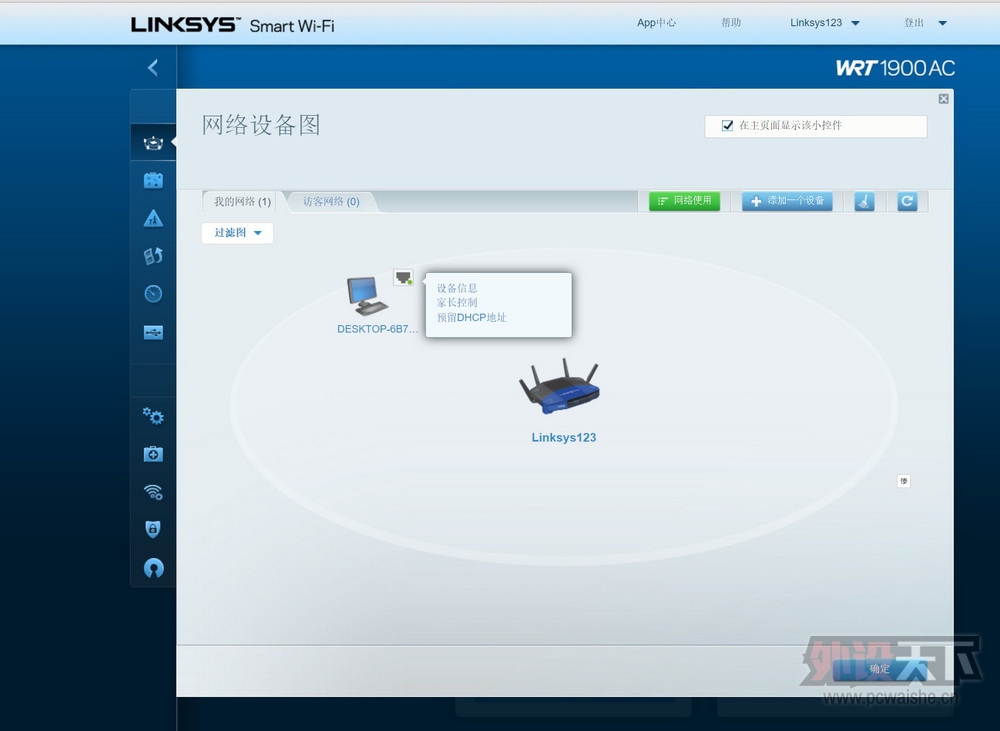Choose 家长控制 in device popup
Image resolution: width=1000 pixels, height=731 pixels.
tap(457, 302)
